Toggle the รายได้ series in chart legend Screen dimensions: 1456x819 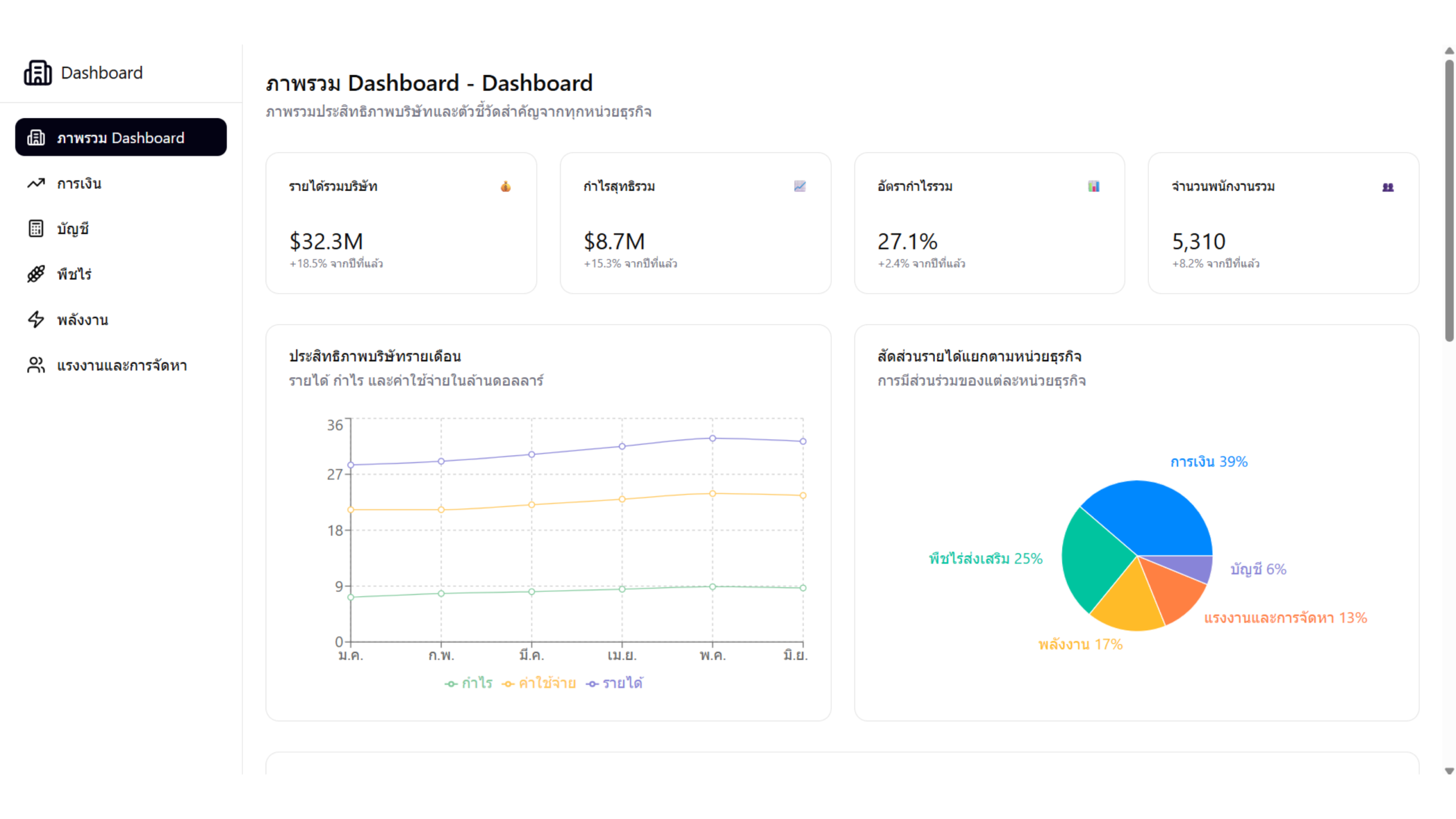pyautogui.click(x=614, y=683)
